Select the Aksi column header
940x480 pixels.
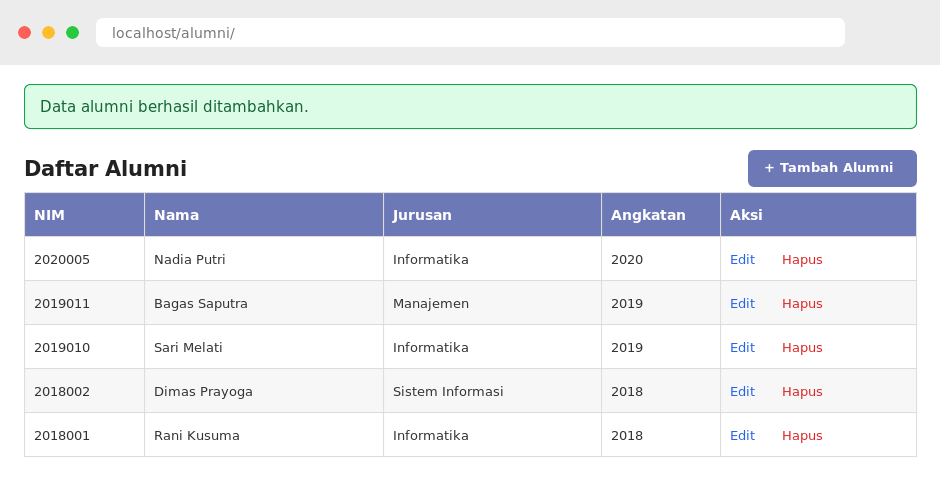818,215
